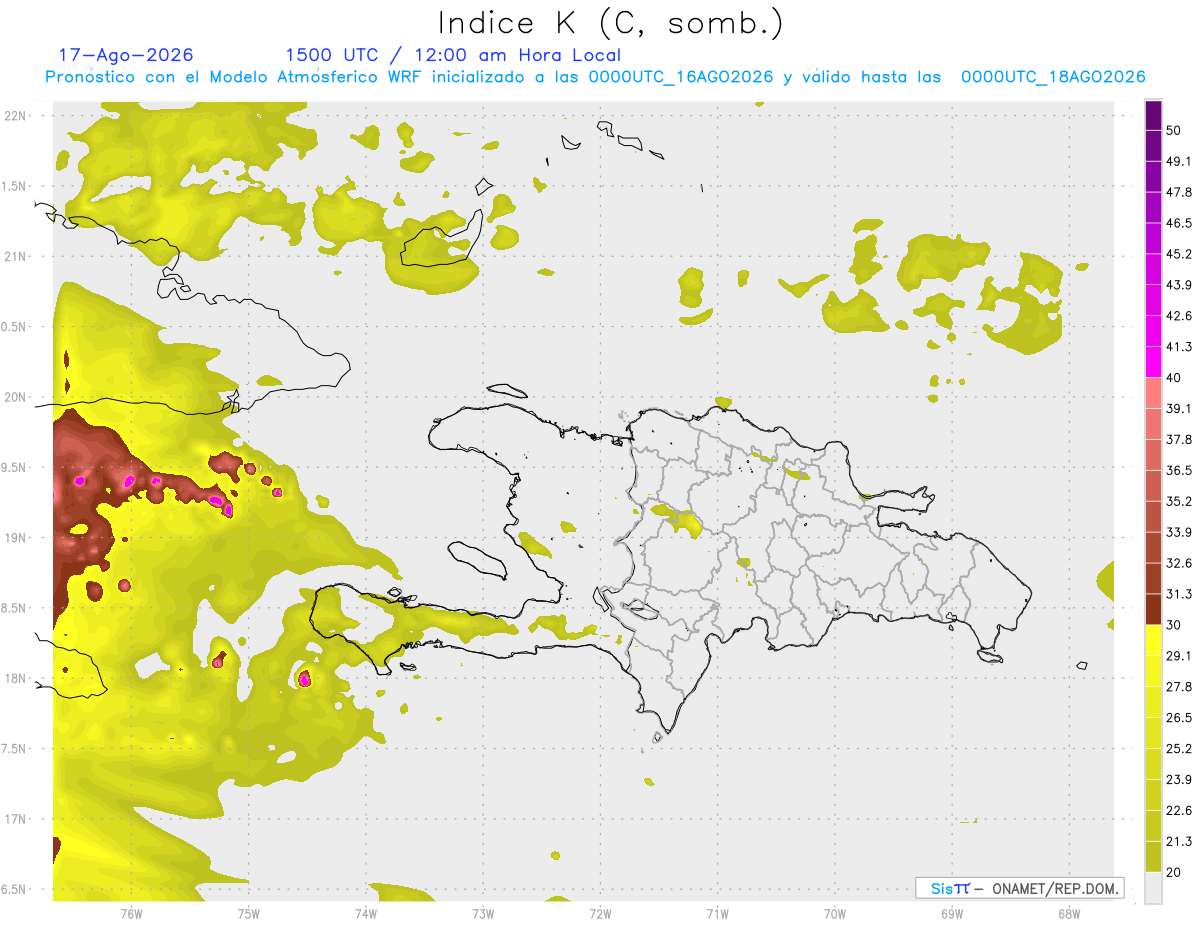Click the '71W' longitude label
Viewport: 1200px width, 927px height.
[x=717, y=914]
